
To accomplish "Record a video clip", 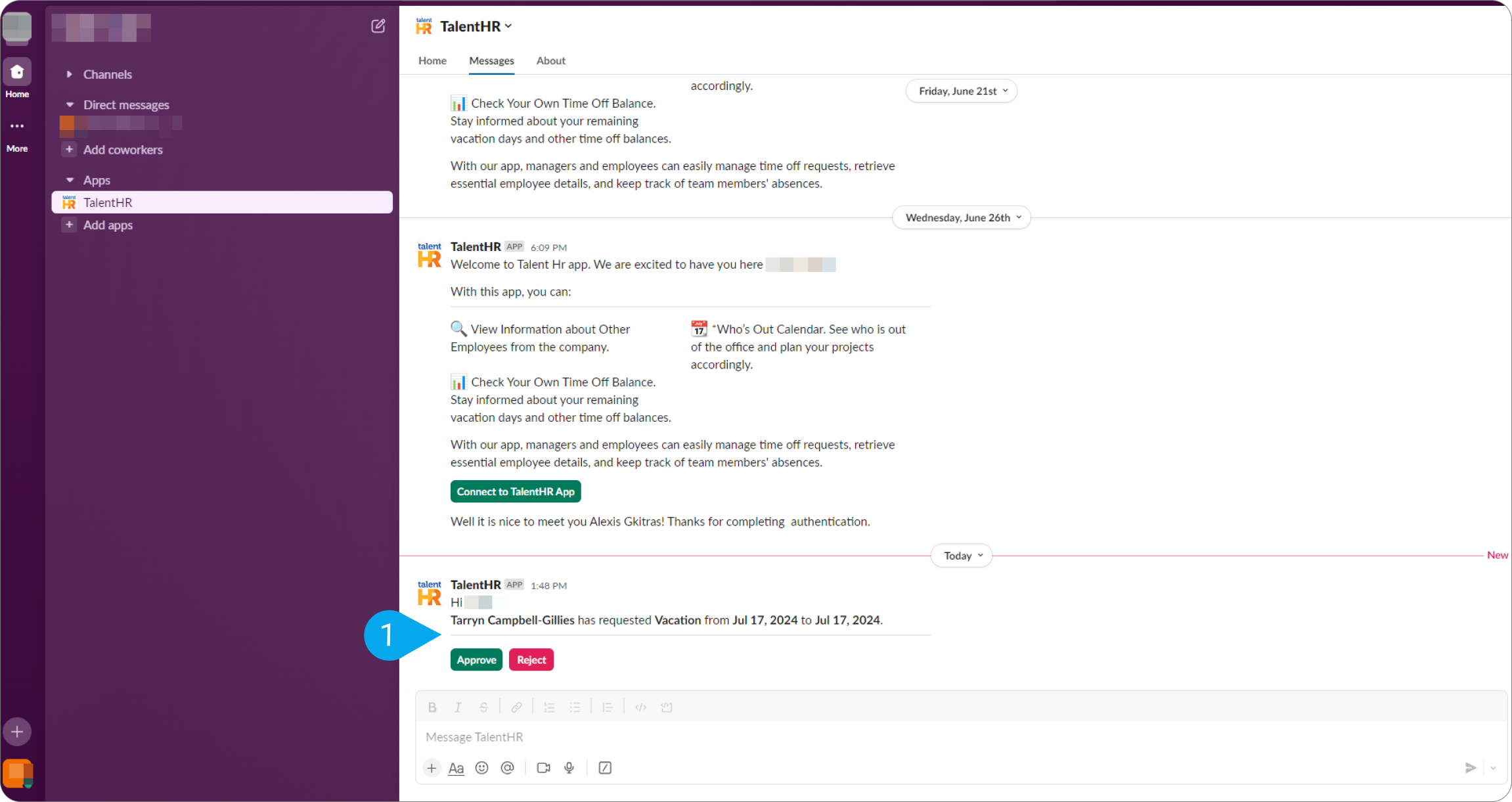I will [543, 768].
